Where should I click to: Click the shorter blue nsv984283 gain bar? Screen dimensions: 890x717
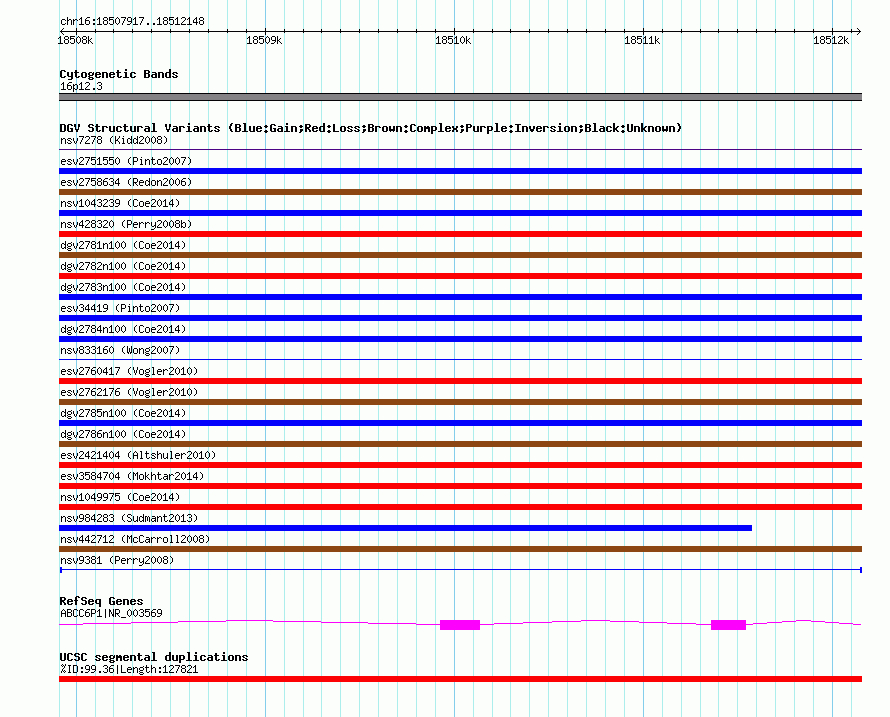(405, 528)
